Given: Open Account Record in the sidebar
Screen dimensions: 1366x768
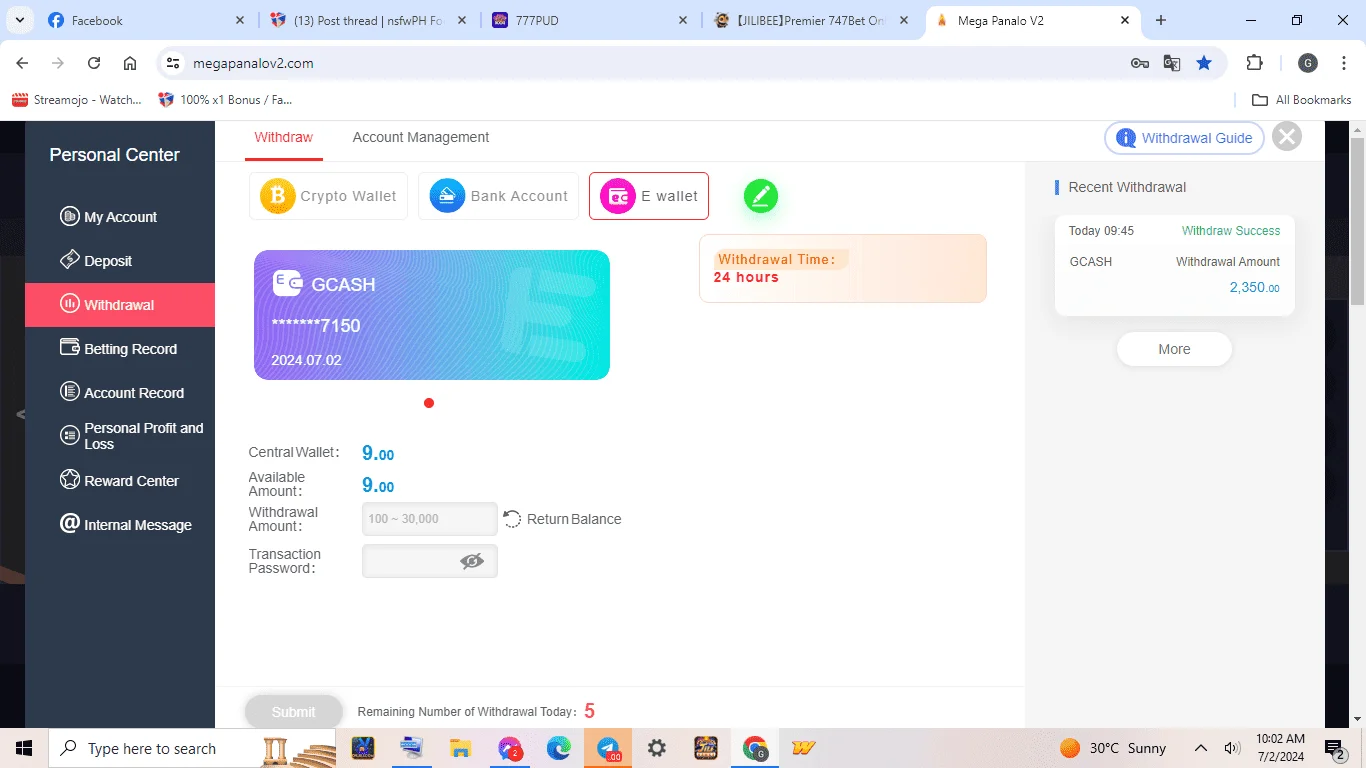Looking at the screenshot, I should 120,393.
